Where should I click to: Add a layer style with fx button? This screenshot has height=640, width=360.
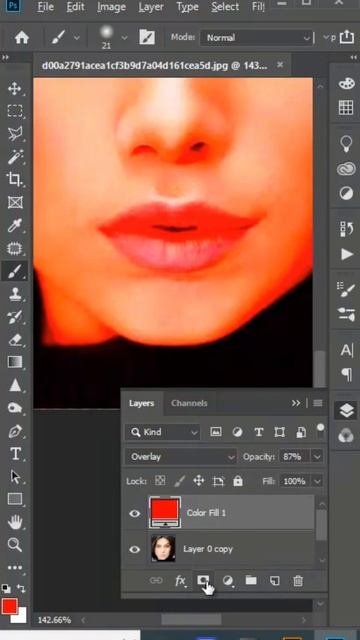pos(180,580)
